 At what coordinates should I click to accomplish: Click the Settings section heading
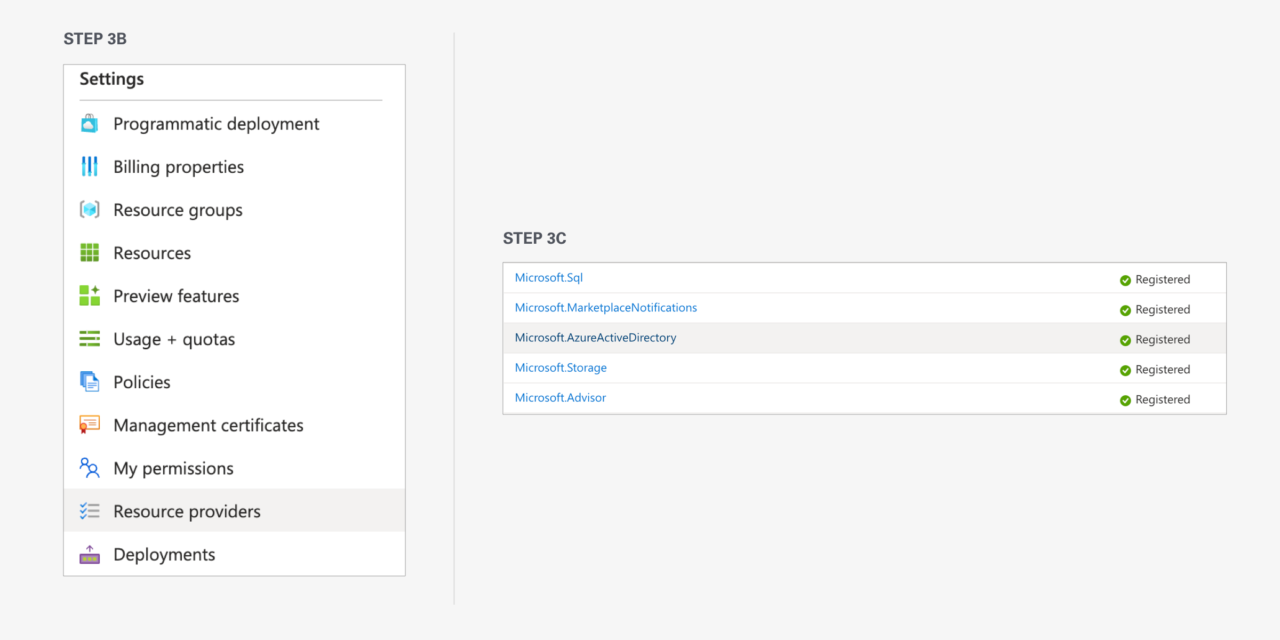[x=112, y=79]
